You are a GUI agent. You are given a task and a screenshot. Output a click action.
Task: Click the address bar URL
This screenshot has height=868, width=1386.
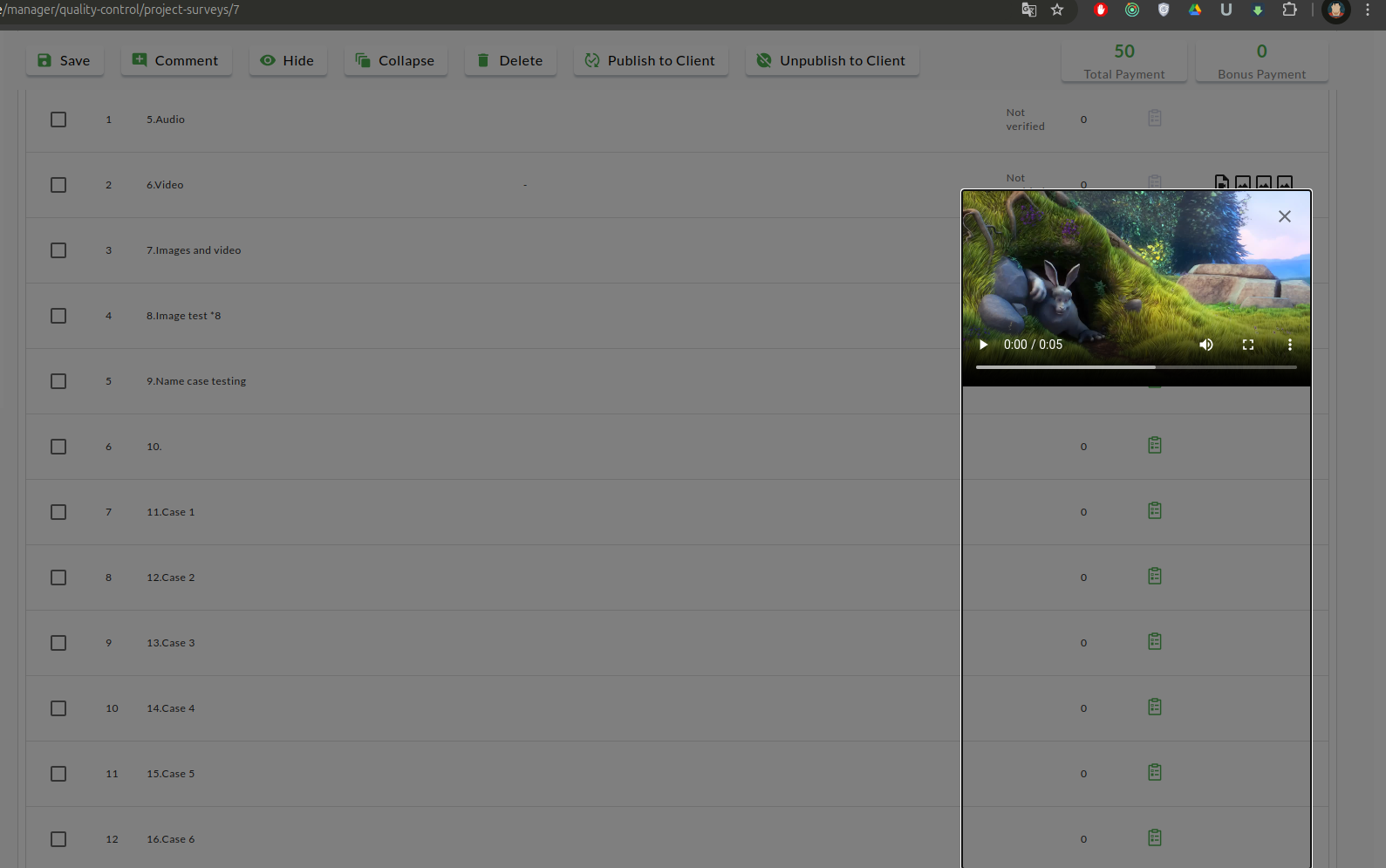119,10
